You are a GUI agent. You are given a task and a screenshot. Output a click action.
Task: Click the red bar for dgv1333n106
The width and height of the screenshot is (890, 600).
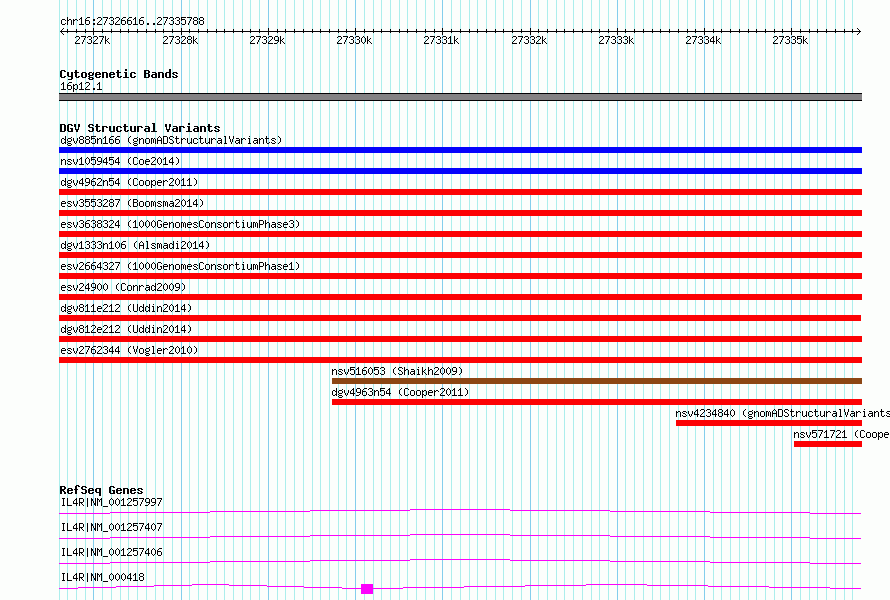[460, 255]
